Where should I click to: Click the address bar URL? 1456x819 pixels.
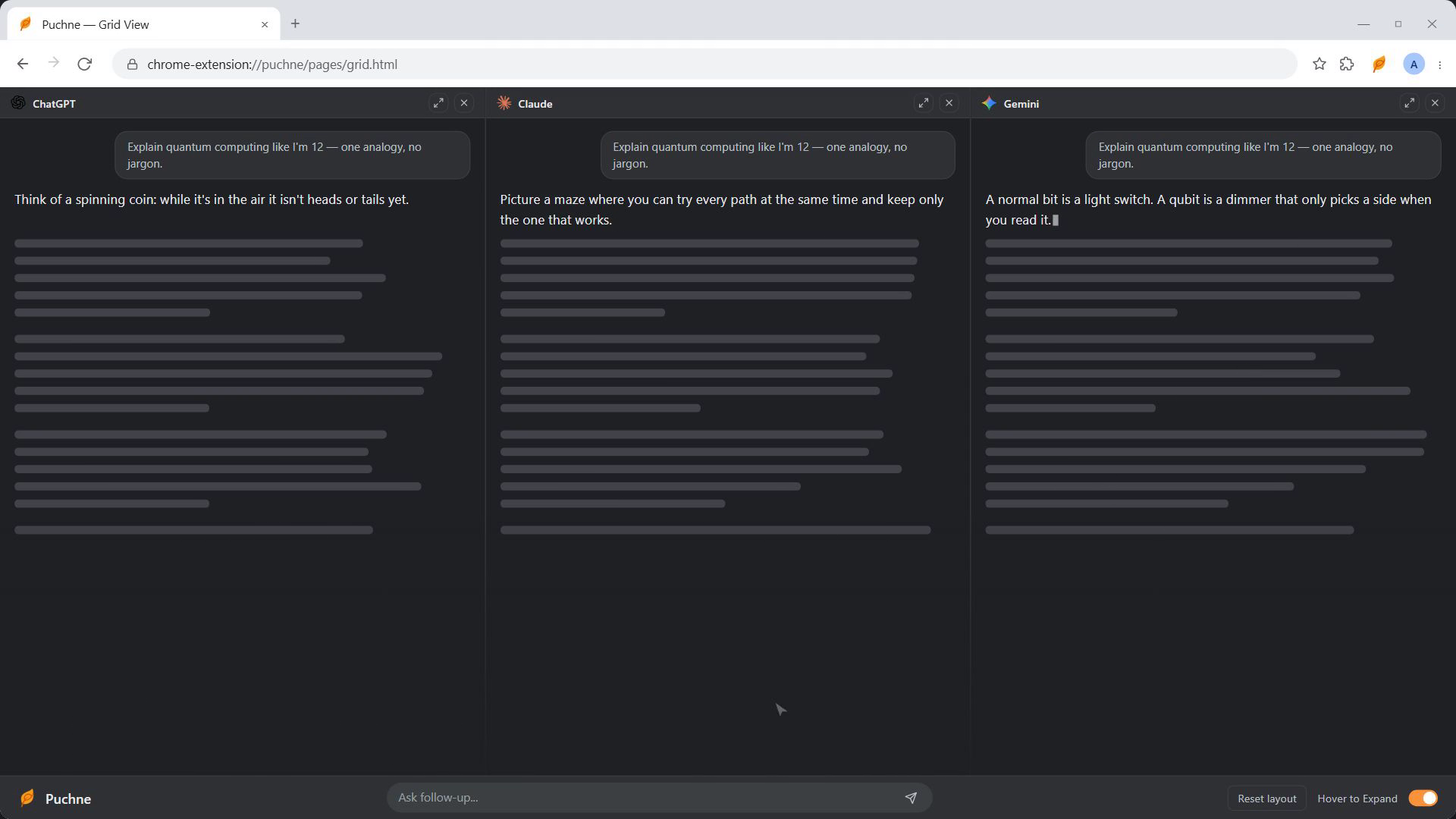[x=272, y=64]
